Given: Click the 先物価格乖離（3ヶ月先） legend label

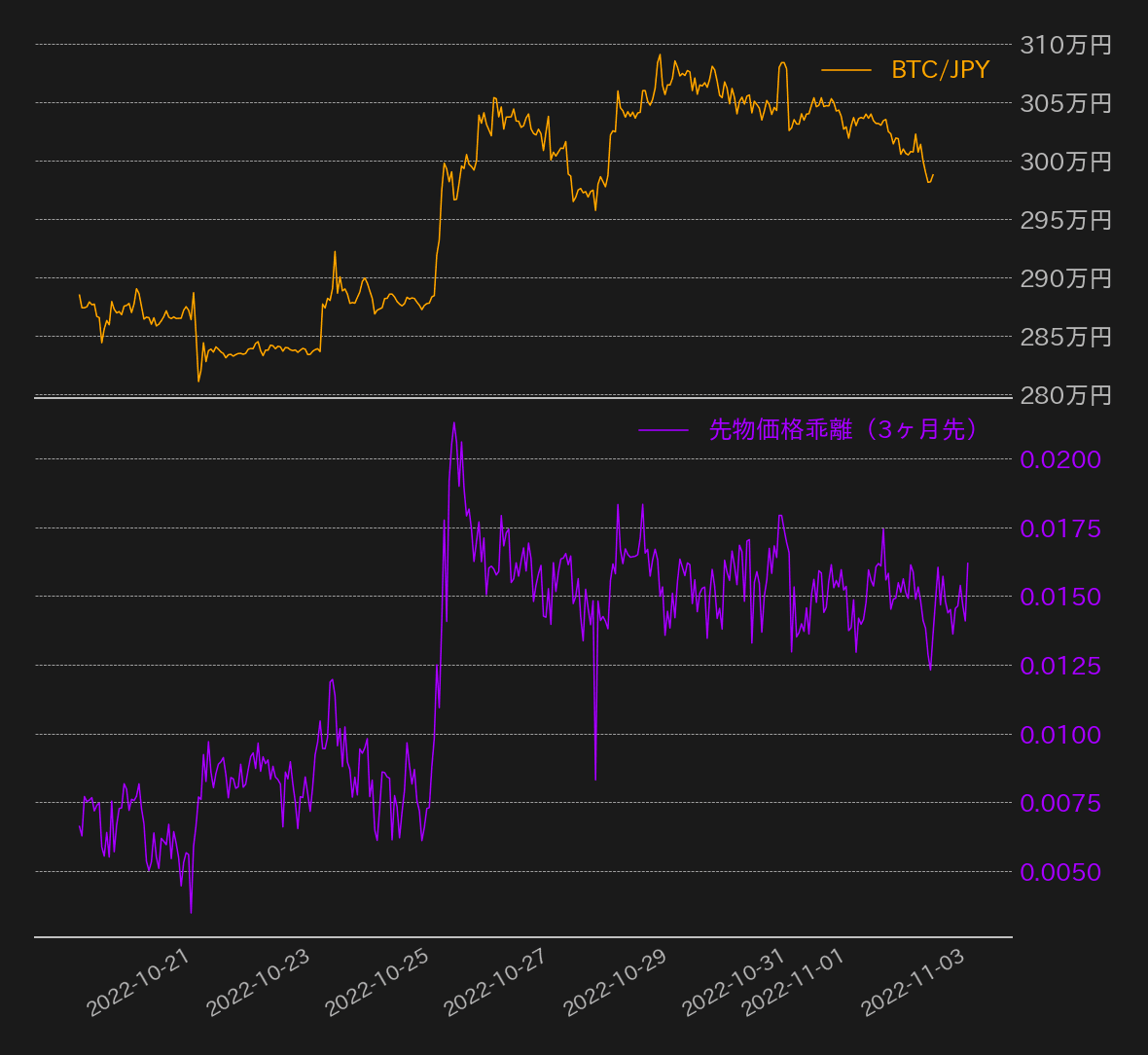Looking at the screenshot, I should point(843,429).
